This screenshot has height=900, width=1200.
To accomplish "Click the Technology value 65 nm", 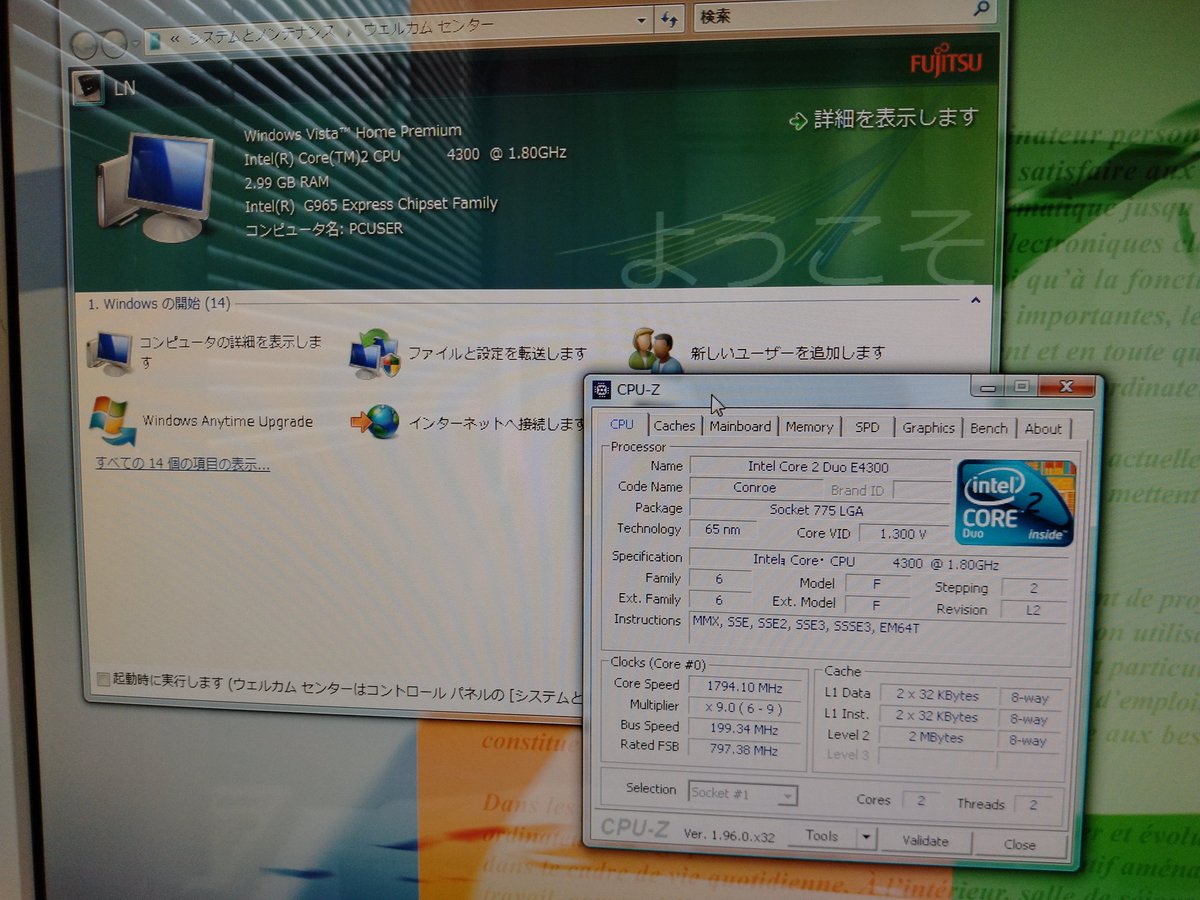I will click(x=721, y=530).
